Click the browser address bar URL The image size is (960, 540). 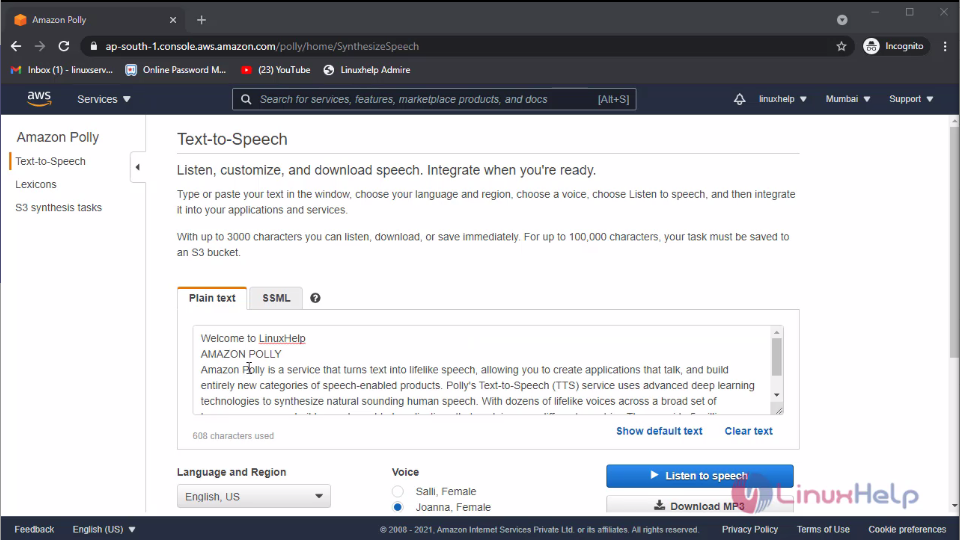(x=262, y=46)
